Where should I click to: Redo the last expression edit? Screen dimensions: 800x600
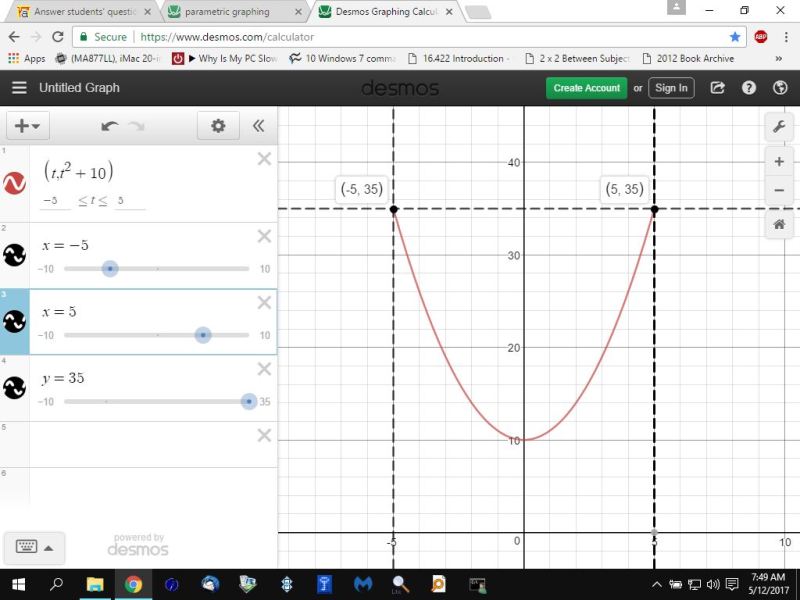tap(137, 126)
